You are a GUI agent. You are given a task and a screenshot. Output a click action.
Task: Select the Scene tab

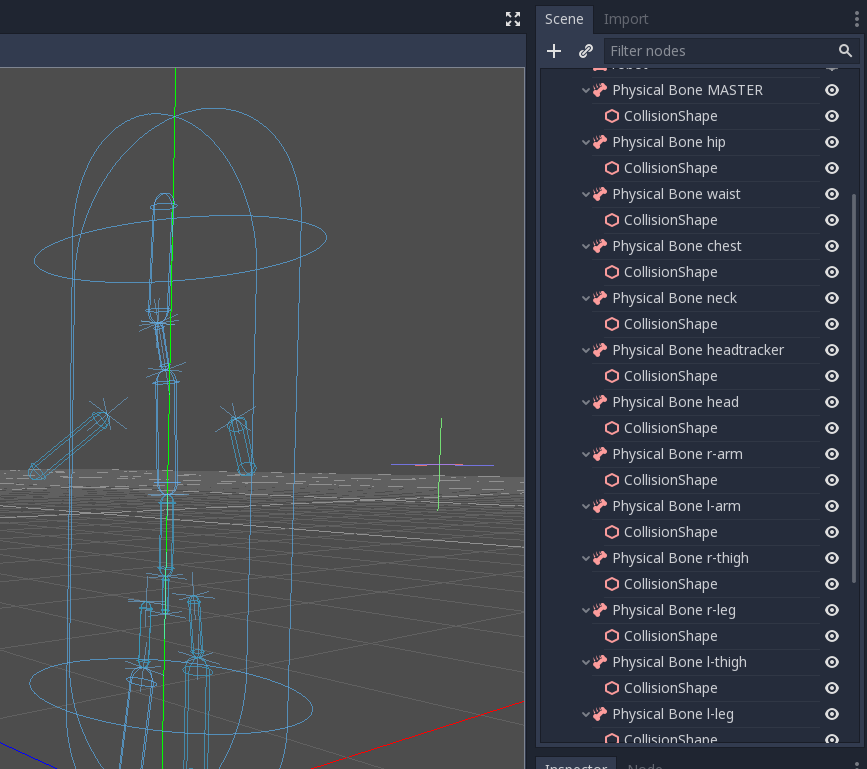(564, 19)
